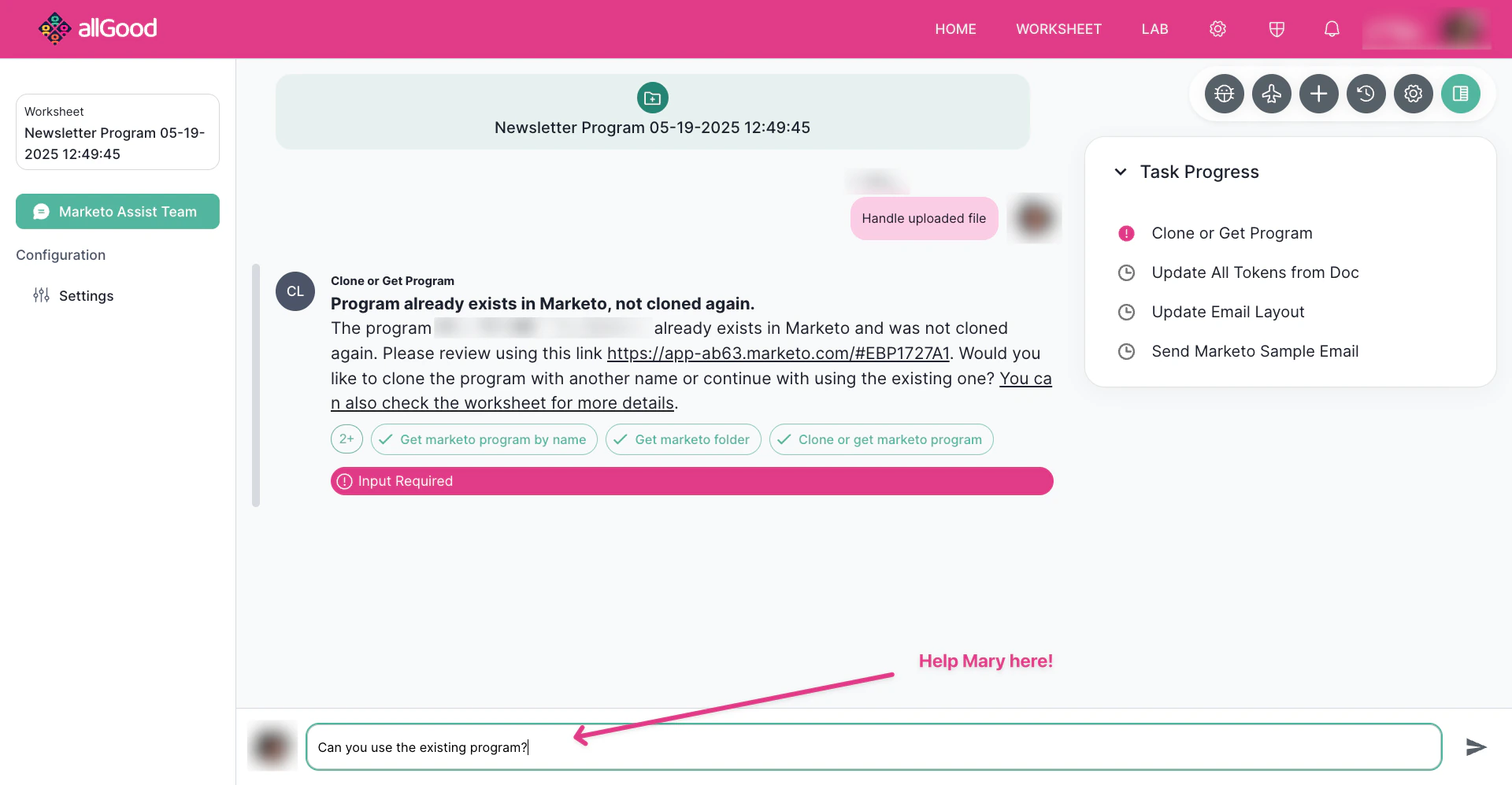
Task: Click the sliders icon beside Settings
Action: pyautogui.click(x=41, y=295)
